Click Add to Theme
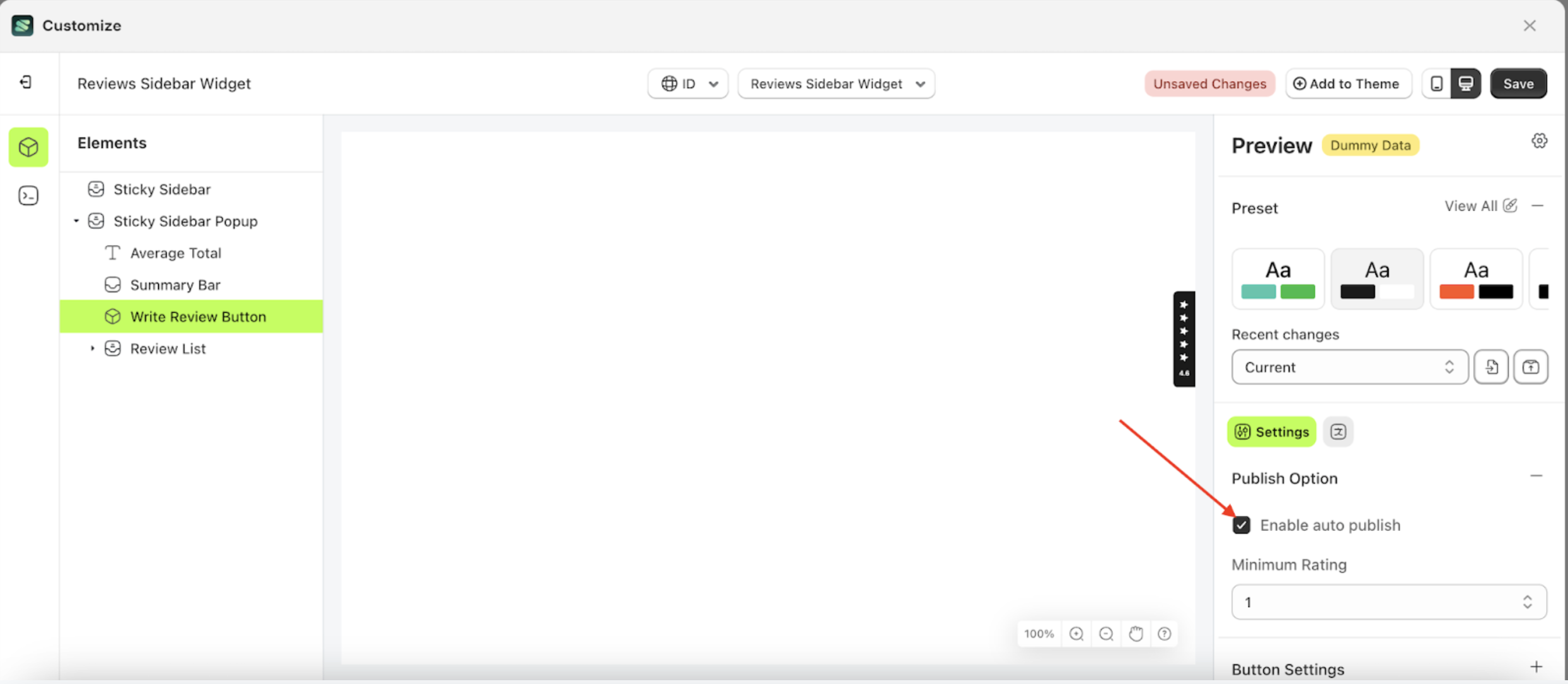The width and height of the screenshot is (1568, 684). tap(1348, 83)
